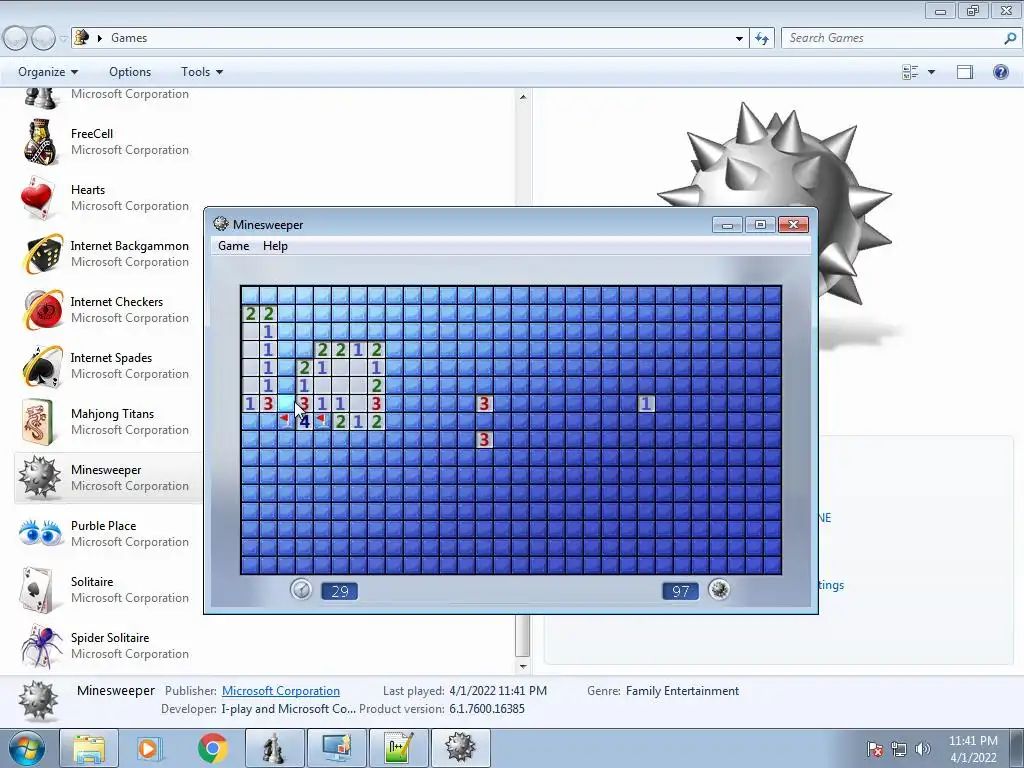Select Internet Backgammon icon

(42, 254)
